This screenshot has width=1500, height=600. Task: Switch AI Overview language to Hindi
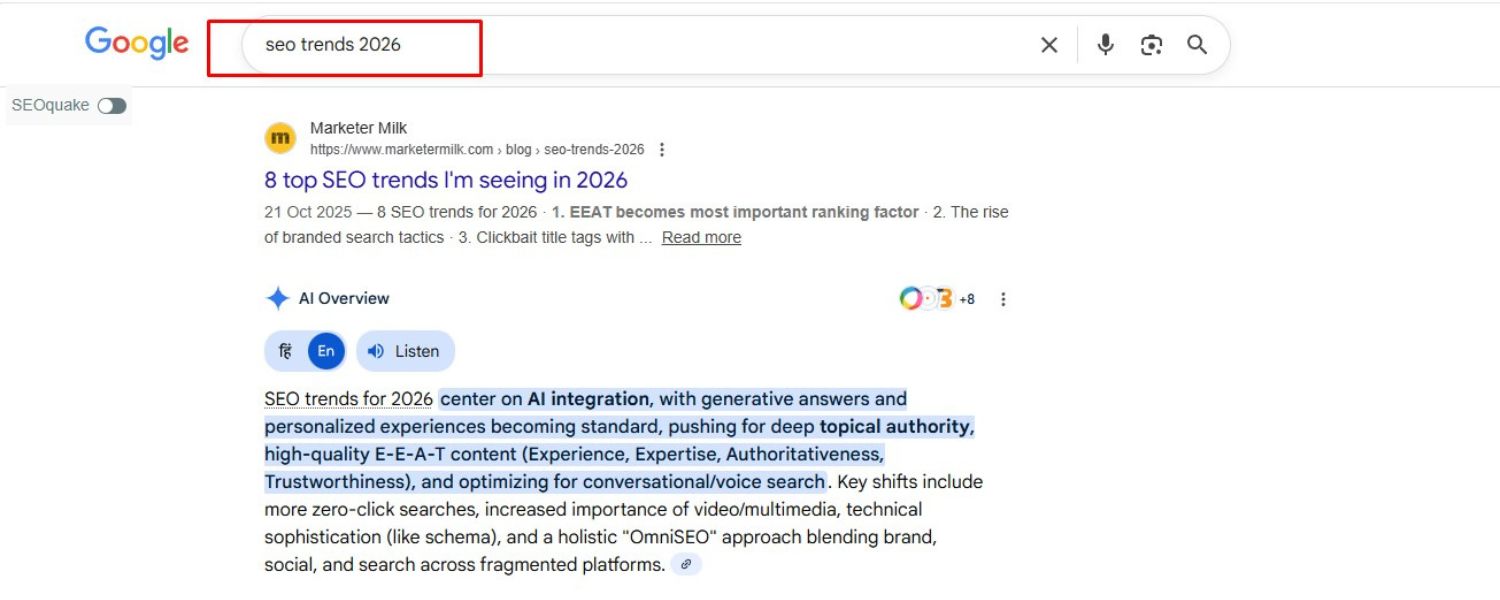285,350
